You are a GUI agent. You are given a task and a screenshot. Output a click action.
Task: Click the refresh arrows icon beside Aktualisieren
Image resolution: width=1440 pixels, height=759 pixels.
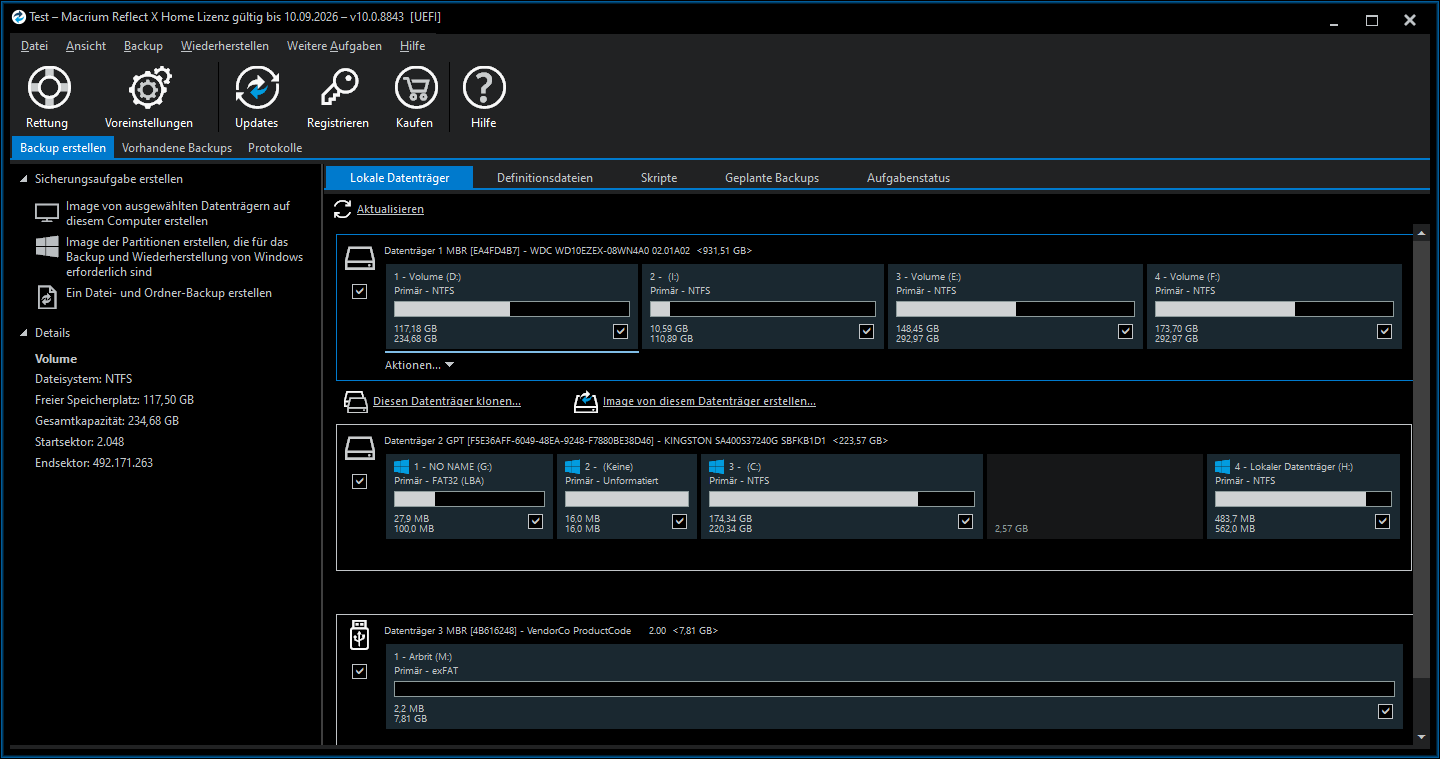point(343,209)
